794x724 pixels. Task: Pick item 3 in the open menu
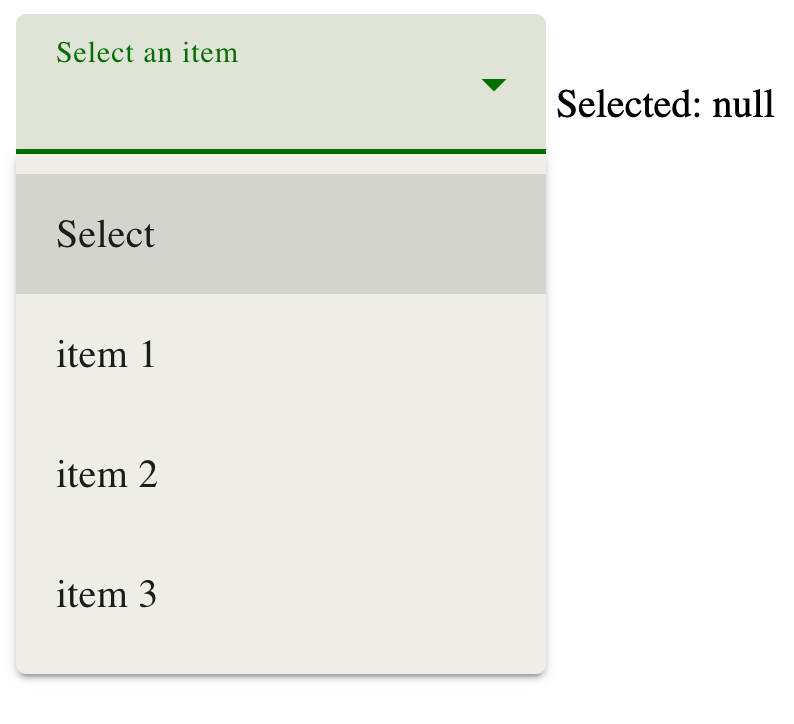tap(281, 594)
